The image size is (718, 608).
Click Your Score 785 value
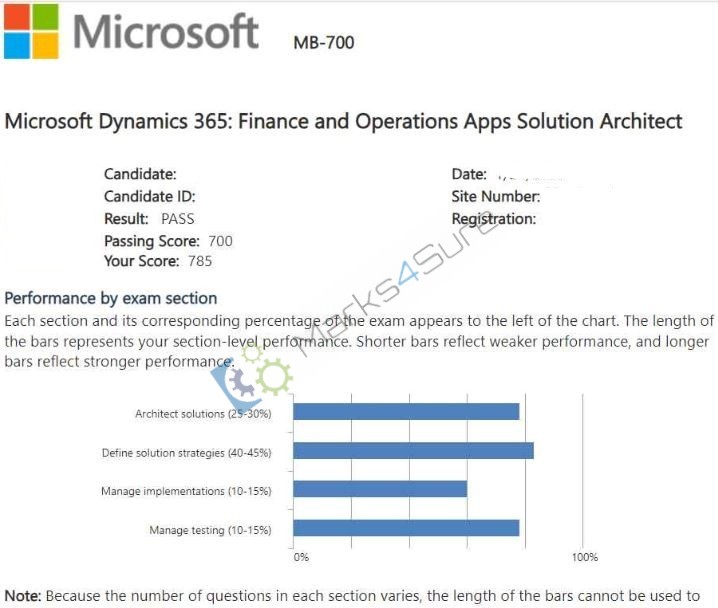(x=200, y=261)
